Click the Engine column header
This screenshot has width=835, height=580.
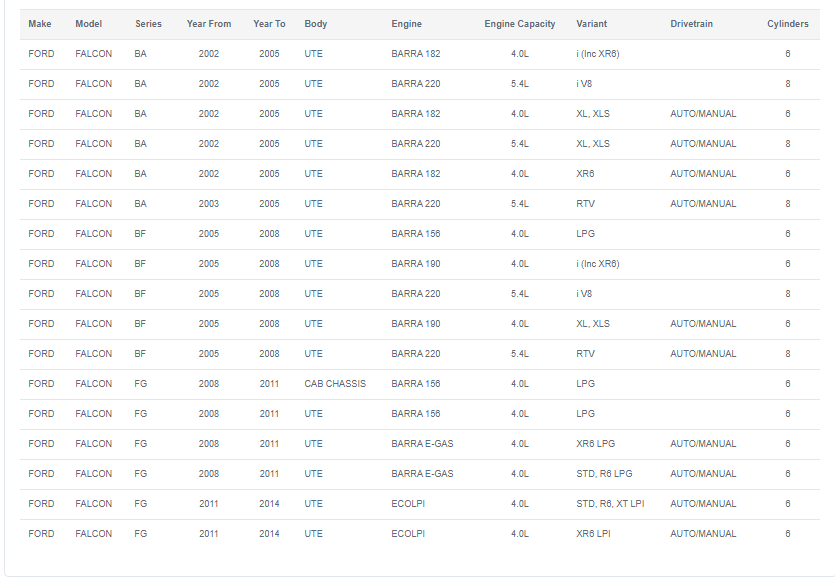click(406, 24)
